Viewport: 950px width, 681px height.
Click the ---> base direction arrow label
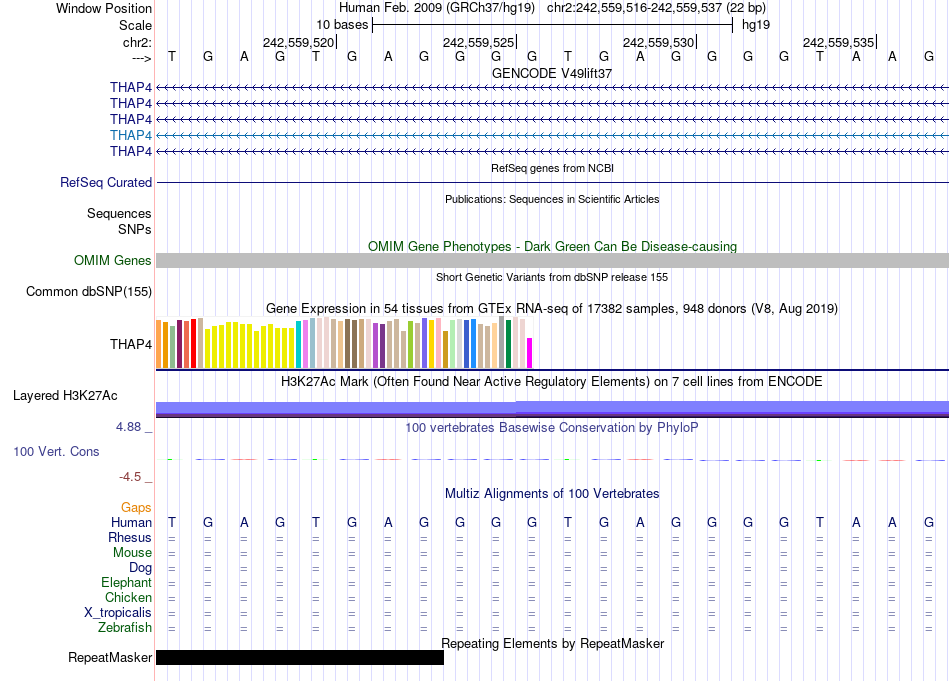click(x=142, y=58)
